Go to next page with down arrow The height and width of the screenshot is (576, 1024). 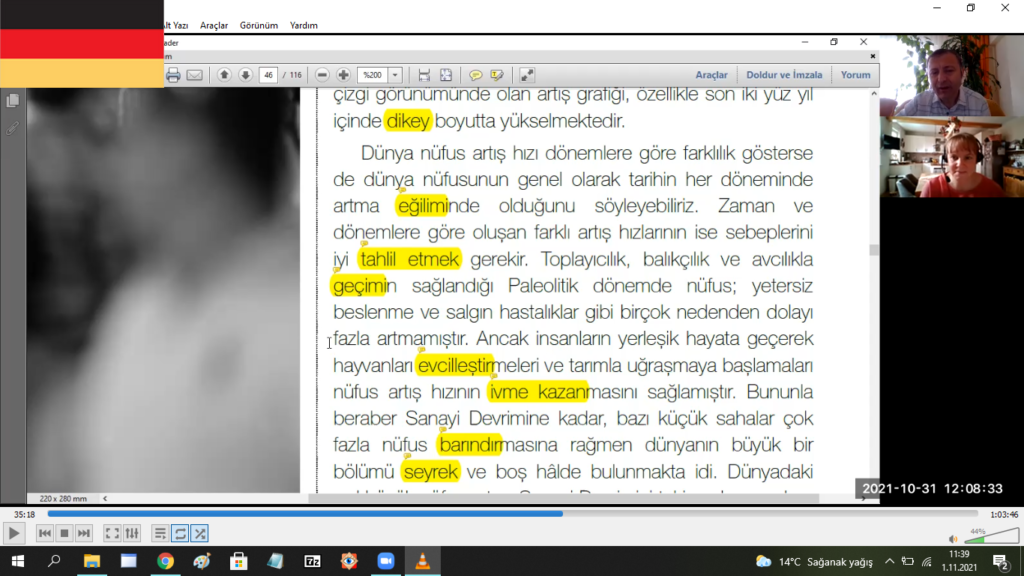pyautogui.click(x=246, y=75)
